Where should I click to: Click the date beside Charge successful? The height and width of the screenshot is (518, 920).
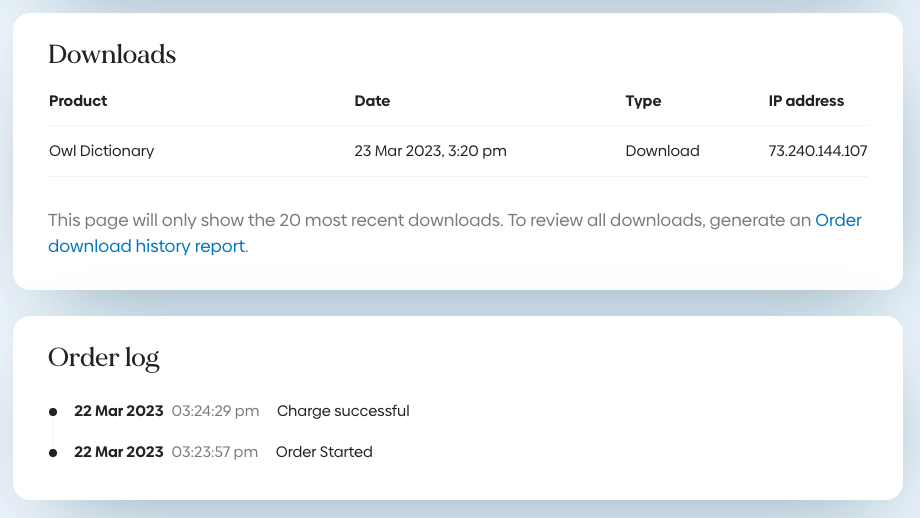119,411
